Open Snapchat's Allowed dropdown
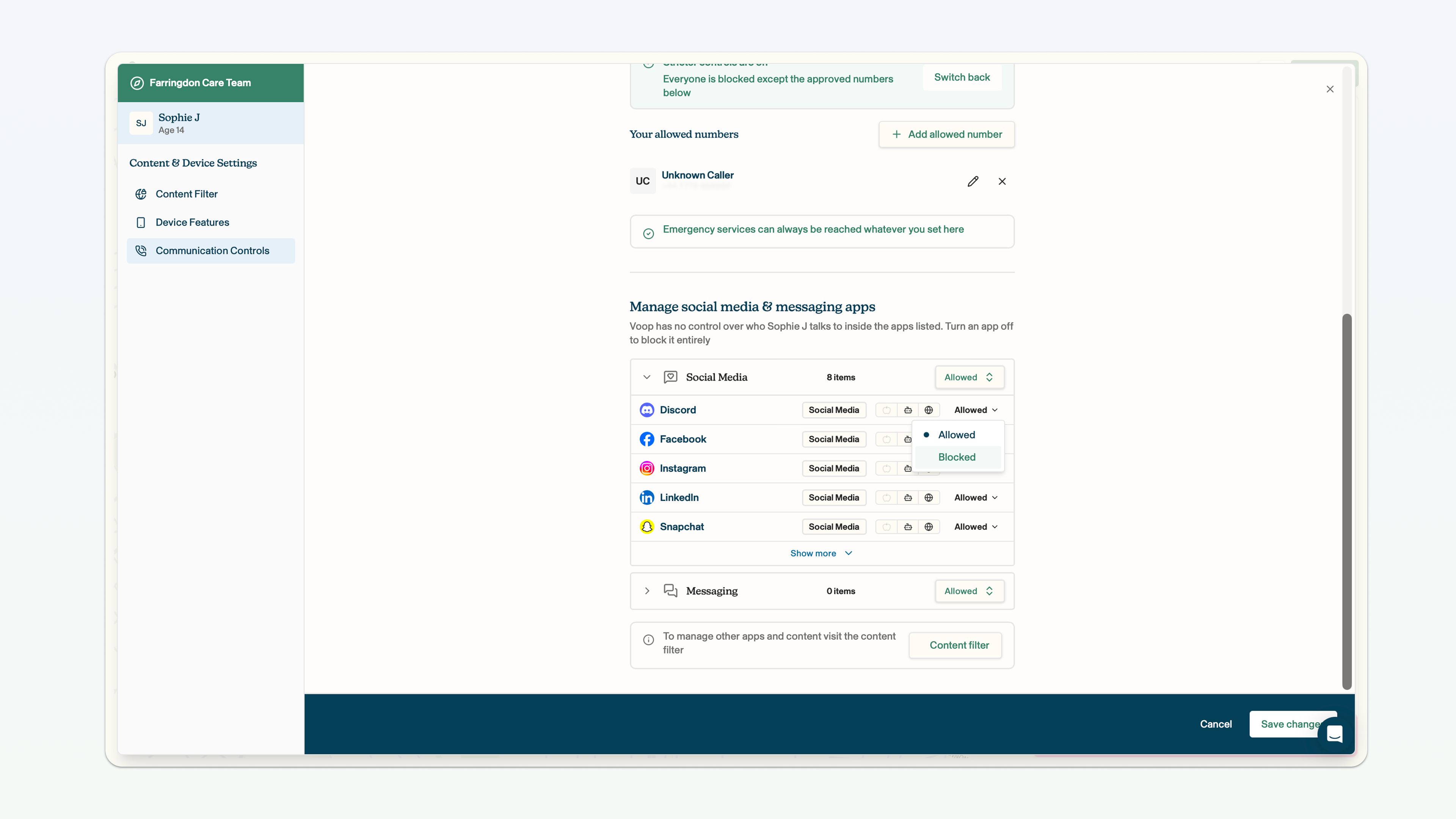1456x819 pixels. tap(976, 527)
